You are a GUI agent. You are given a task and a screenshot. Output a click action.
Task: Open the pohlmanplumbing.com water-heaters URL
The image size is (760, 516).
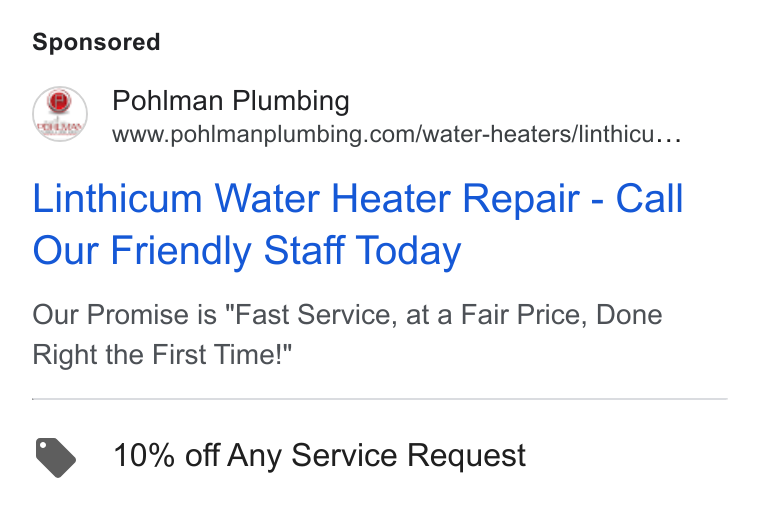click(x=397, y=134)
